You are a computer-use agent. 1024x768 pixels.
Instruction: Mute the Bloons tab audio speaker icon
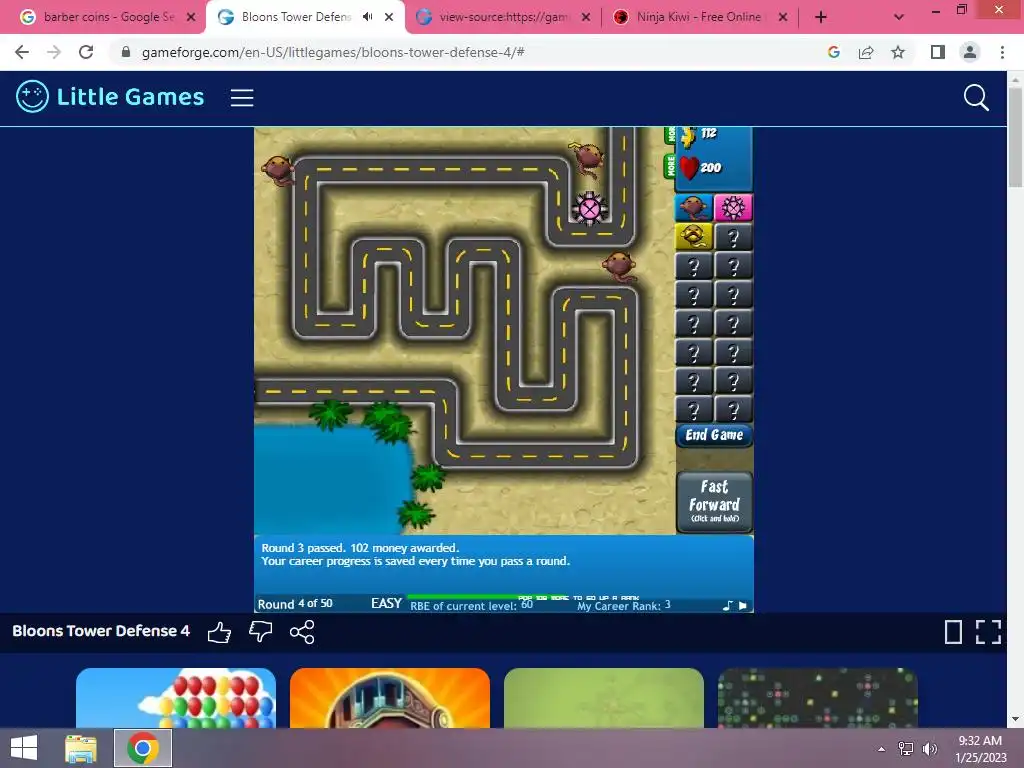click(368, 17)
